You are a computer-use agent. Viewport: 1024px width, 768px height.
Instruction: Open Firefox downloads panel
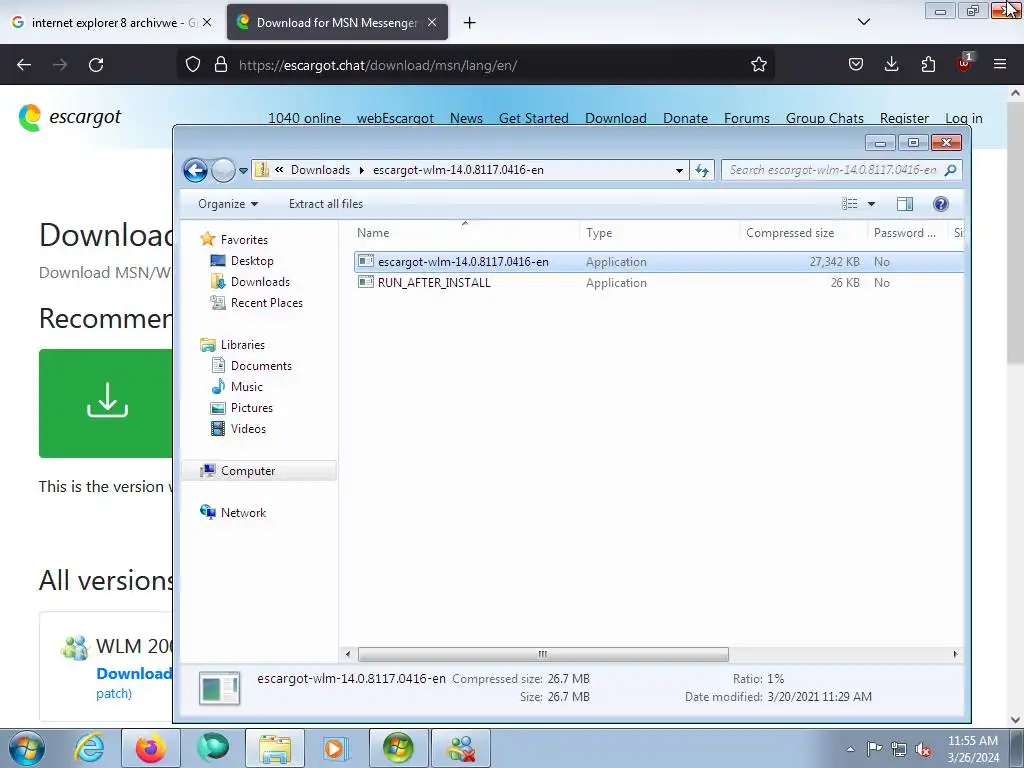pyautogui.click(x=891, y=65)
